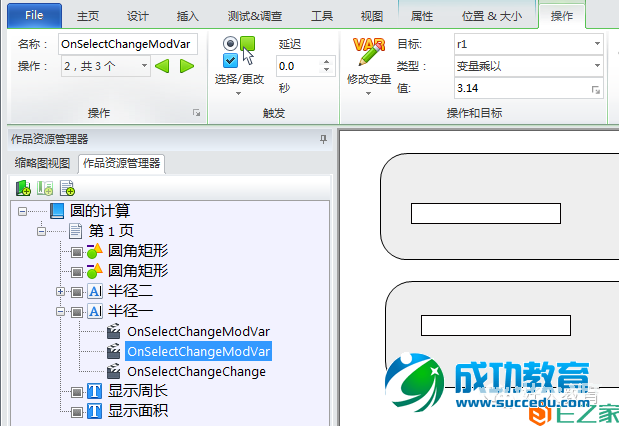619x426 pixels.
Task: Open the 测试&调查 ribbon tab
Action: 255,16
